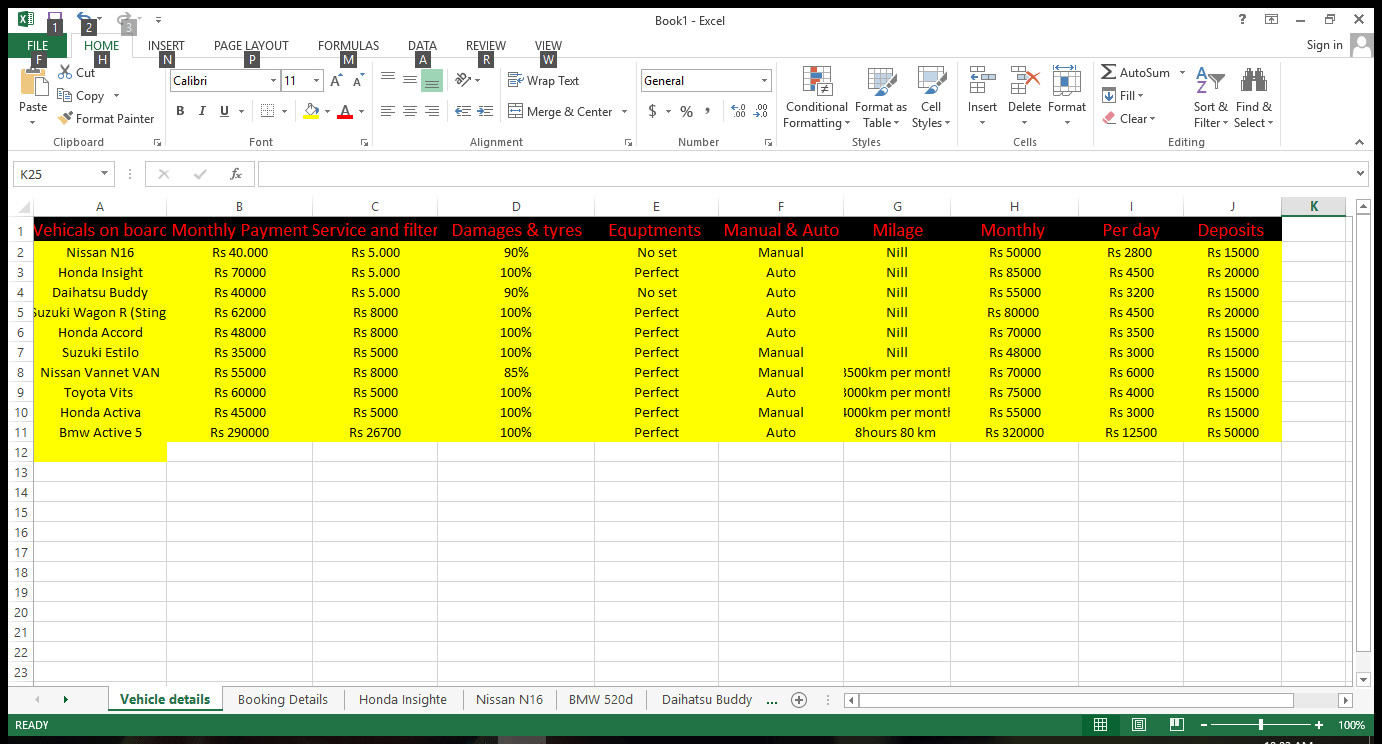The height and width of the screenshot is (744, 1382).
Task: Open the PAGE LAYOUT ribbon tab
Action: 251,45
